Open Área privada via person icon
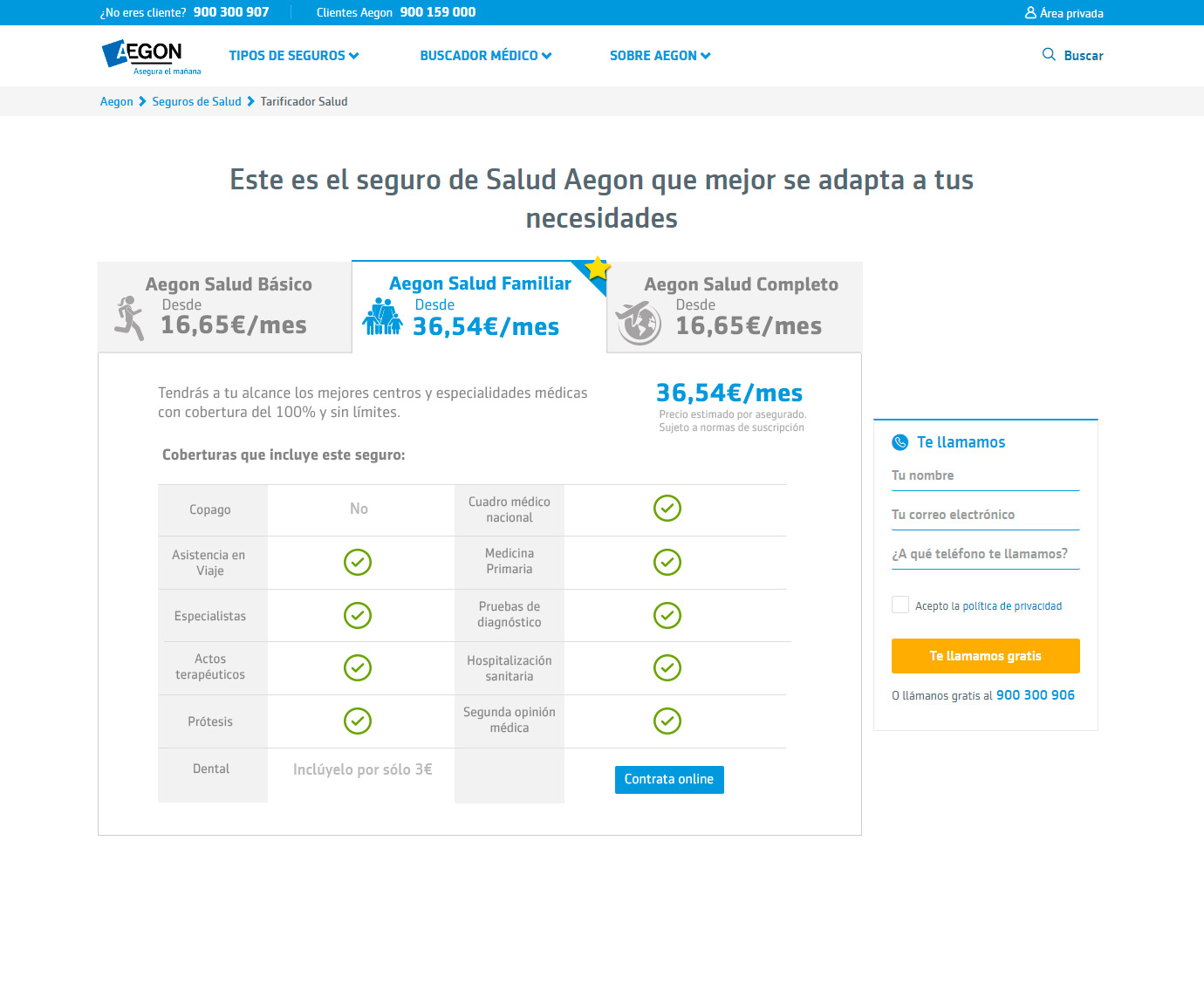The height and width of the screenshot is (991, 1204). (1030, 12)
